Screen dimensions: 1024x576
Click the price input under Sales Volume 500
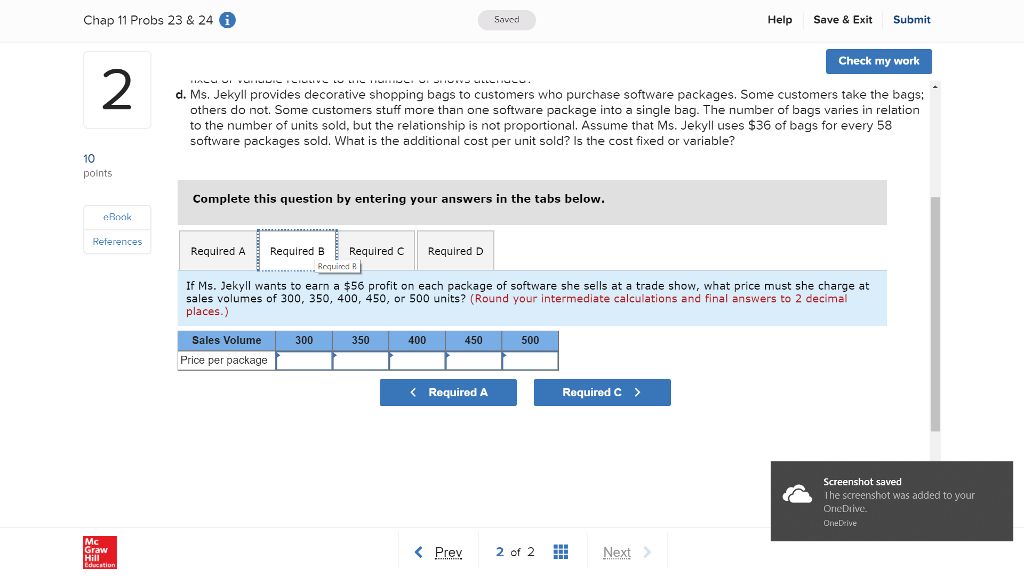point(531,360)
